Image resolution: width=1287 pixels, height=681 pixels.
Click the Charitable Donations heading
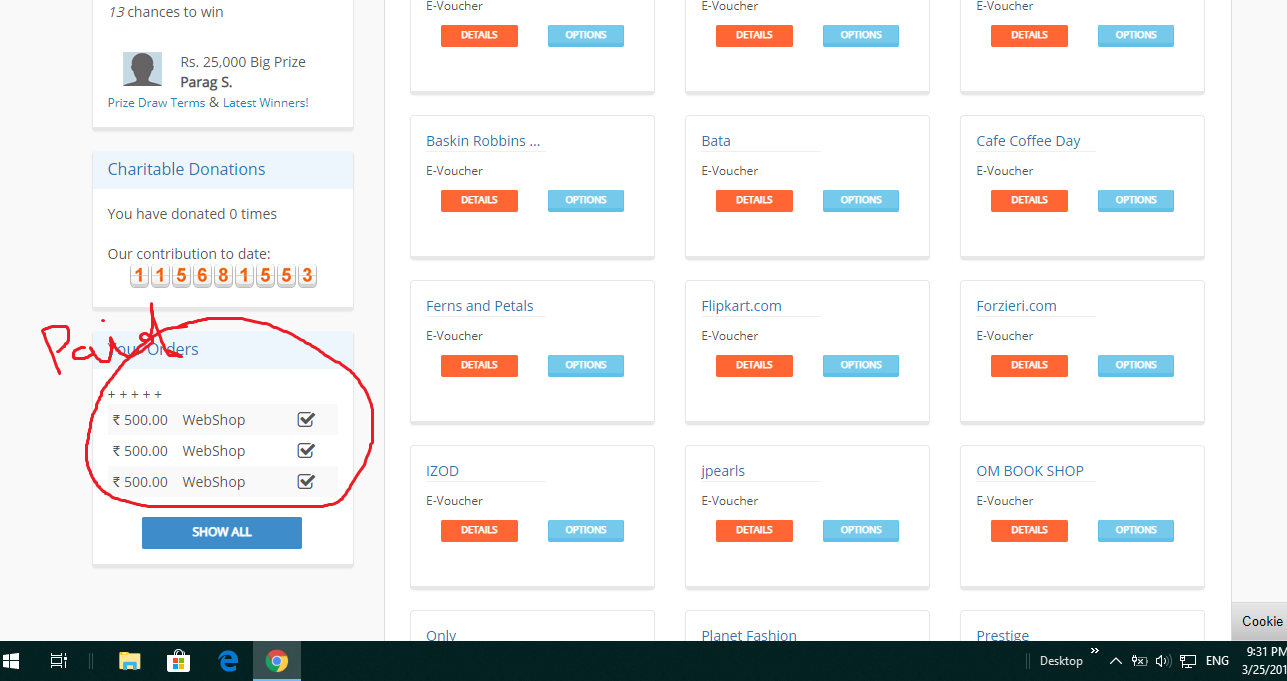click(187, 169)
